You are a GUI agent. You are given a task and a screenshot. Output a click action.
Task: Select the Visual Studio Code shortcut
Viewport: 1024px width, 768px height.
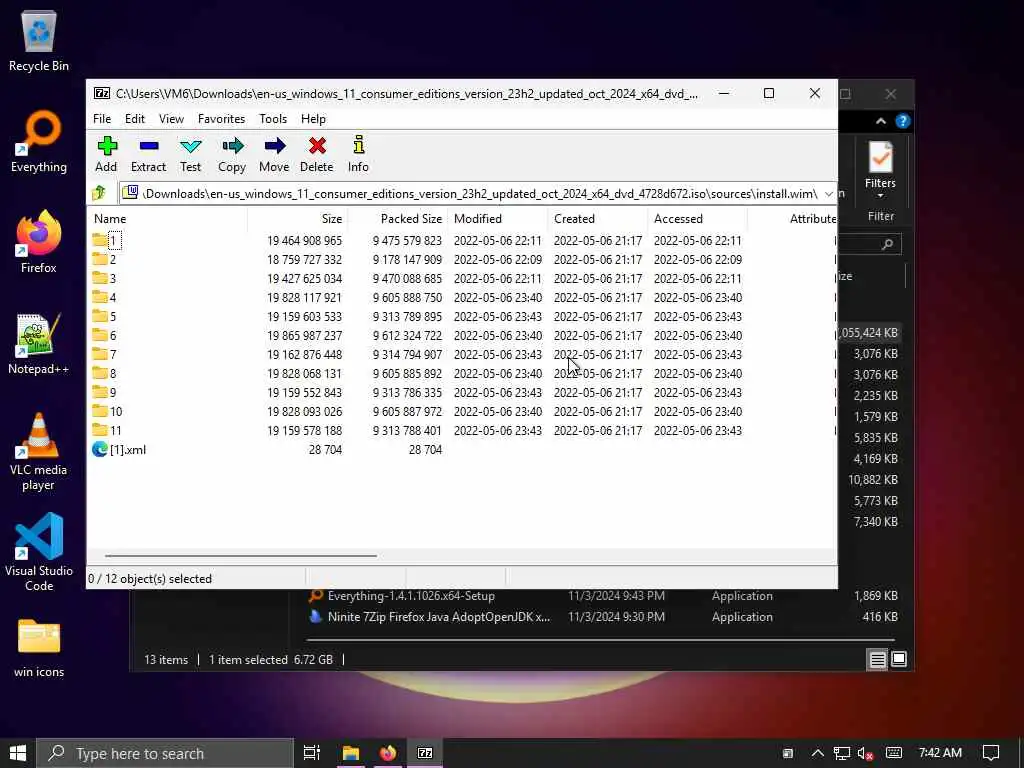tap(39, 552)
